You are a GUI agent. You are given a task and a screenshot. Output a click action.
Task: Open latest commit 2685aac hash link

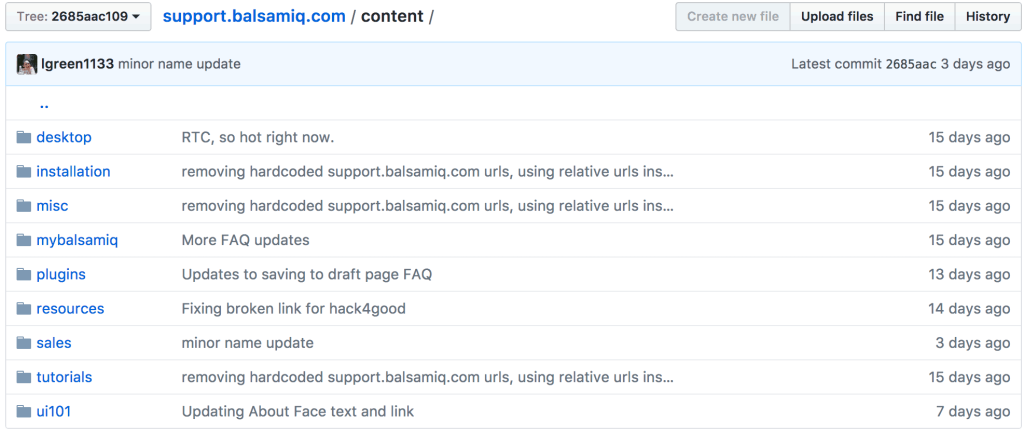[x=911, y=64]
